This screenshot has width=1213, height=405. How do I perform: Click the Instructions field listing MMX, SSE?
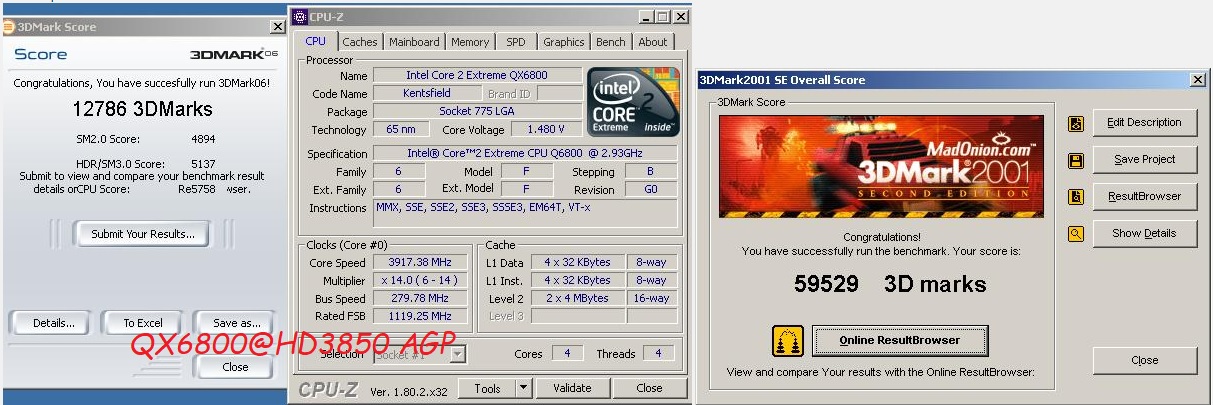pyautogui.click(x=525, y=214)
